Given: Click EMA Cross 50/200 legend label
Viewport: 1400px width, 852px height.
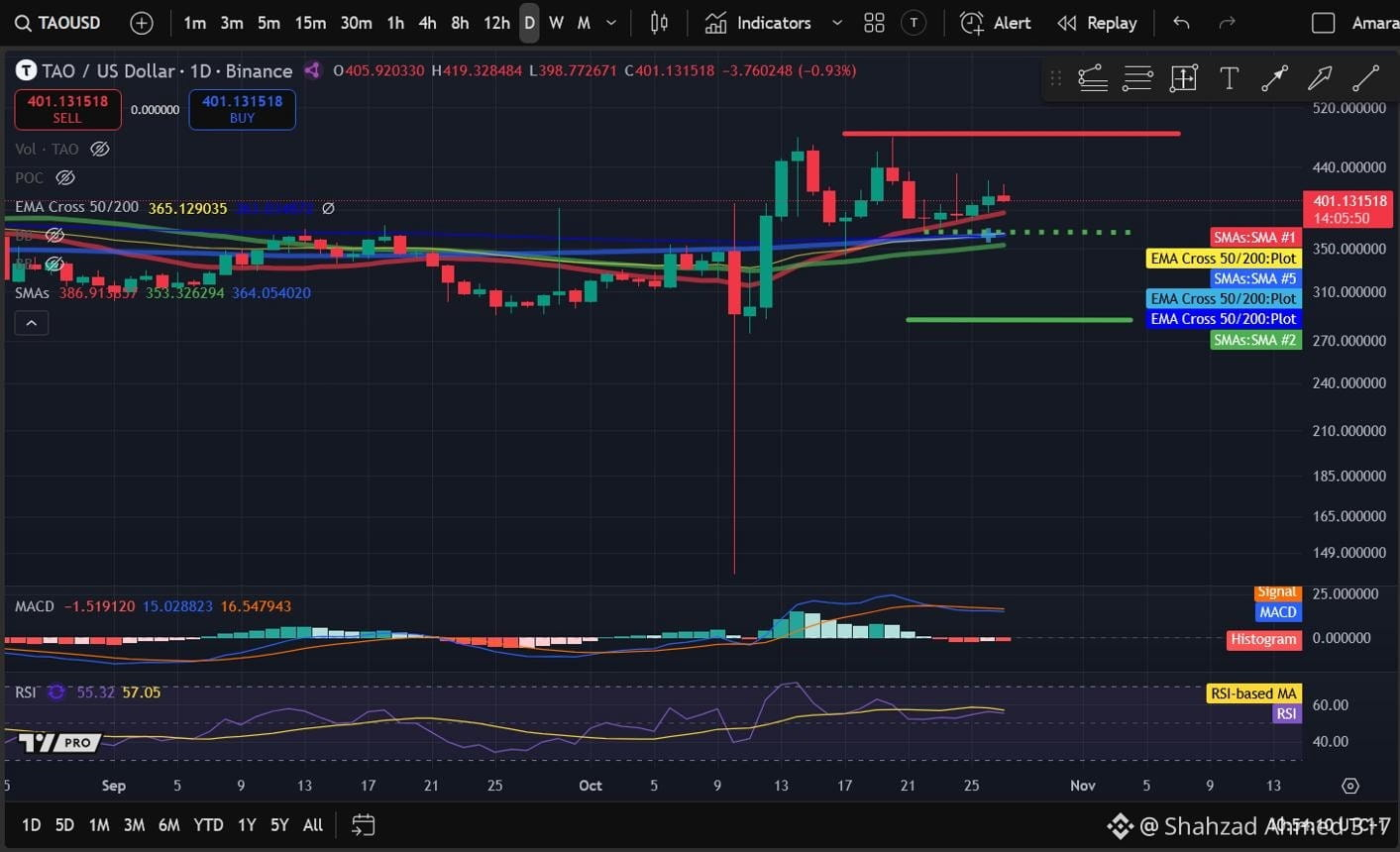Looking at the screenshot, I should 76,207.
